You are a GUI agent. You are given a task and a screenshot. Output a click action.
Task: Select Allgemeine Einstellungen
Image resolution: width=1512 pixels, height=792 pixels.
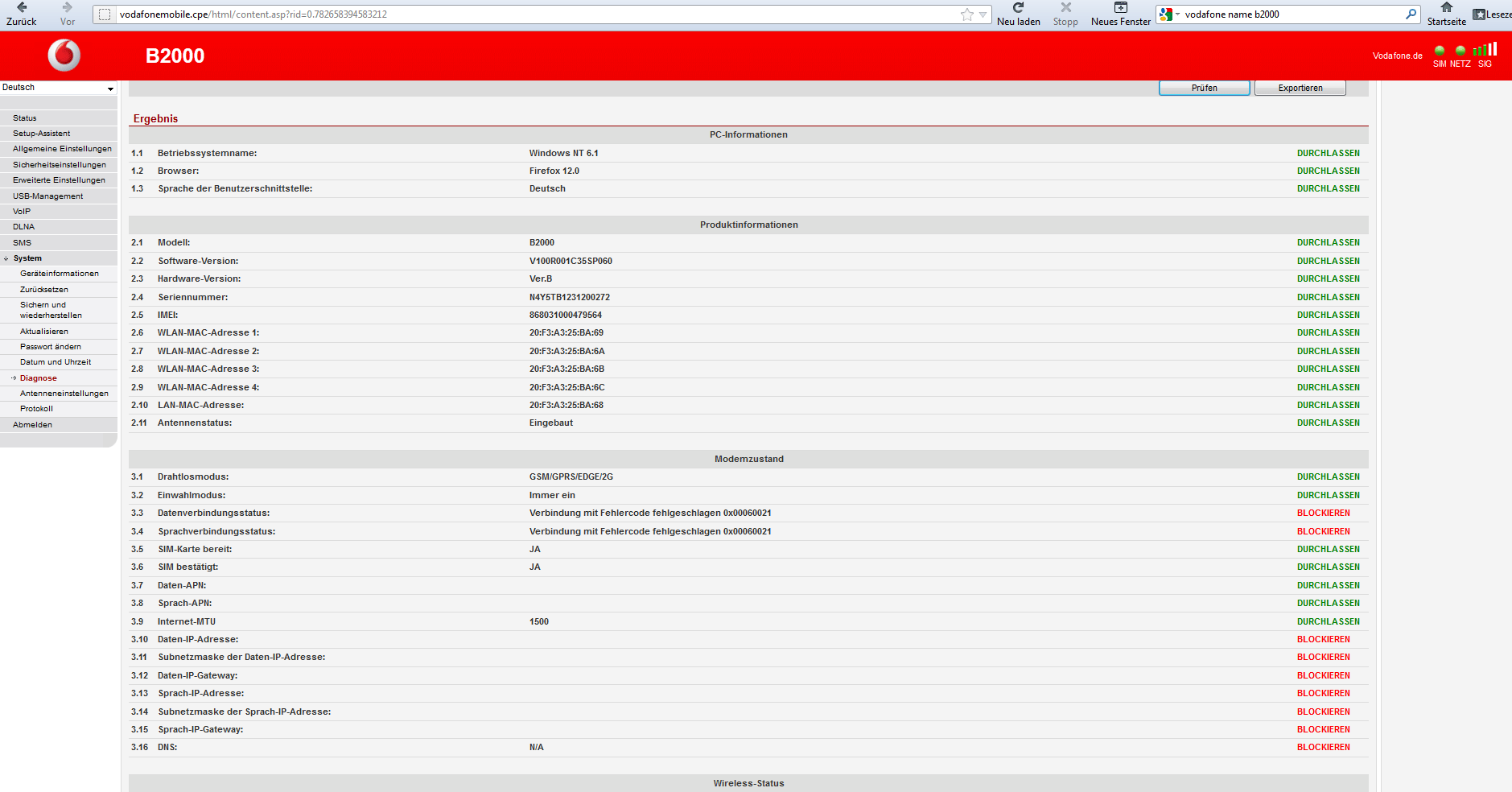tap(62, 149)
